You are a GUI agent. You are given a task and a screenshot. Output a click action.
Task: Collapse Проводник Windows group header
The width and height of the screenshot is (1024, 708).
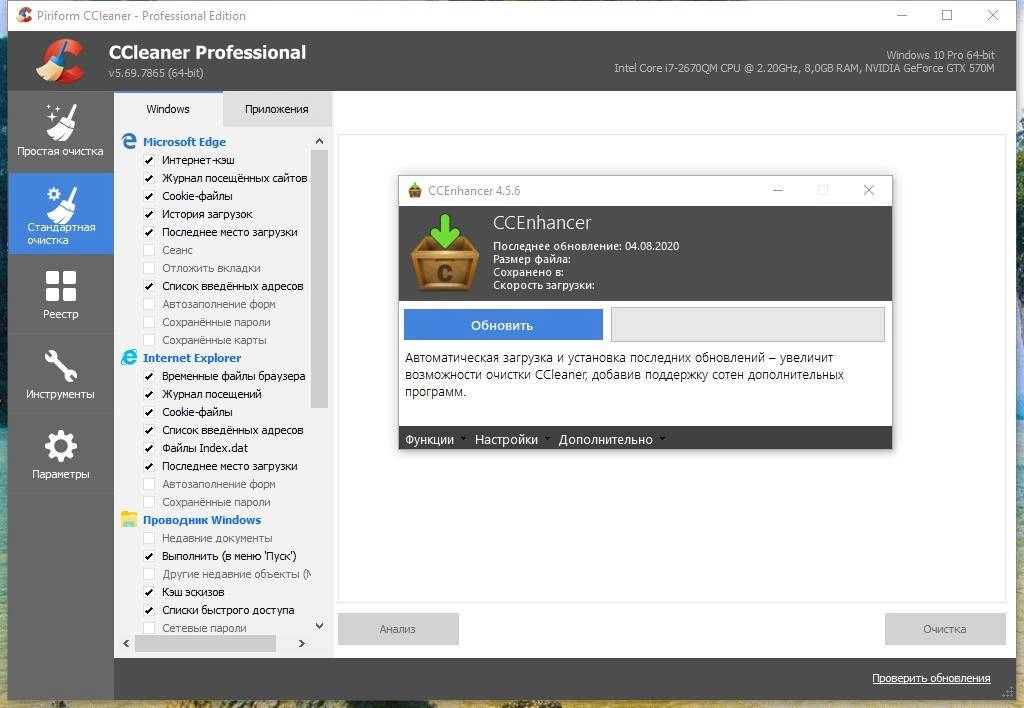point(202,520)
